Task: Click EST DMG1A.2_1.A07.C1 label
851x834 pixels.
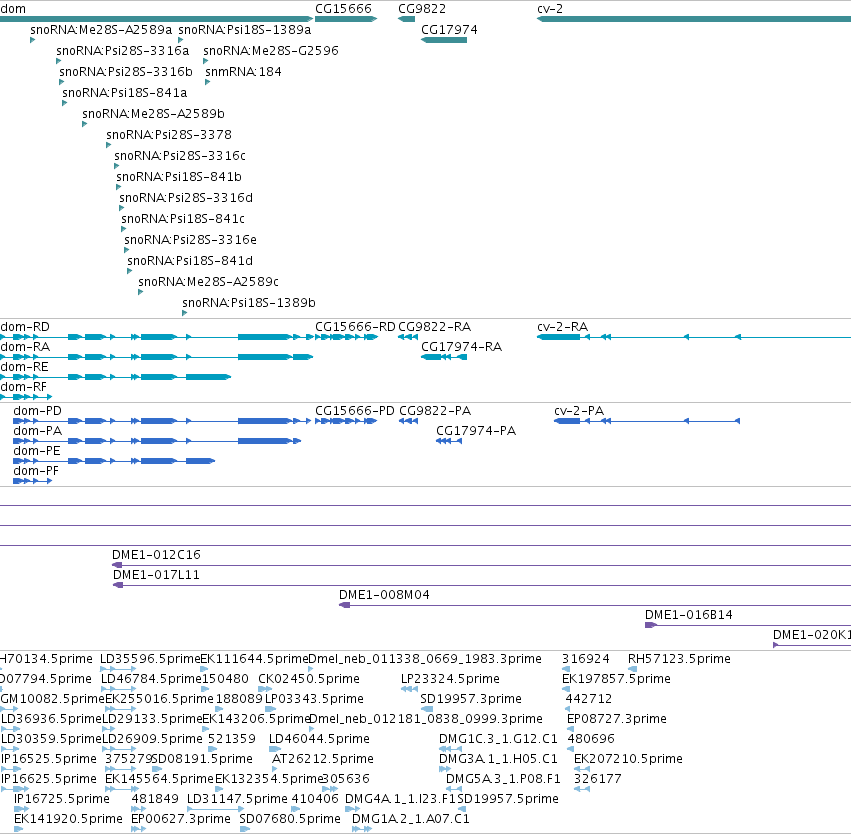Action: tap(411, 819)
